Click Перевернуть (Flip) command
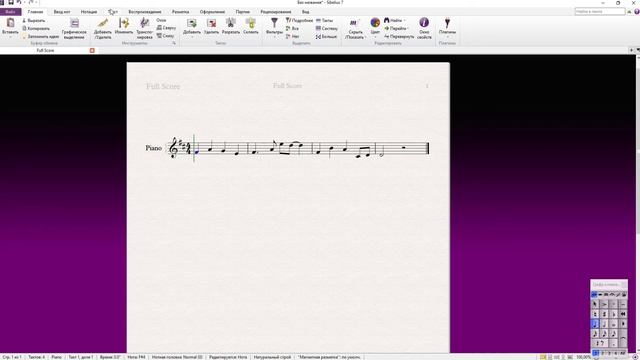This screenshot has width=640, height=360. [x=399, y=37]
